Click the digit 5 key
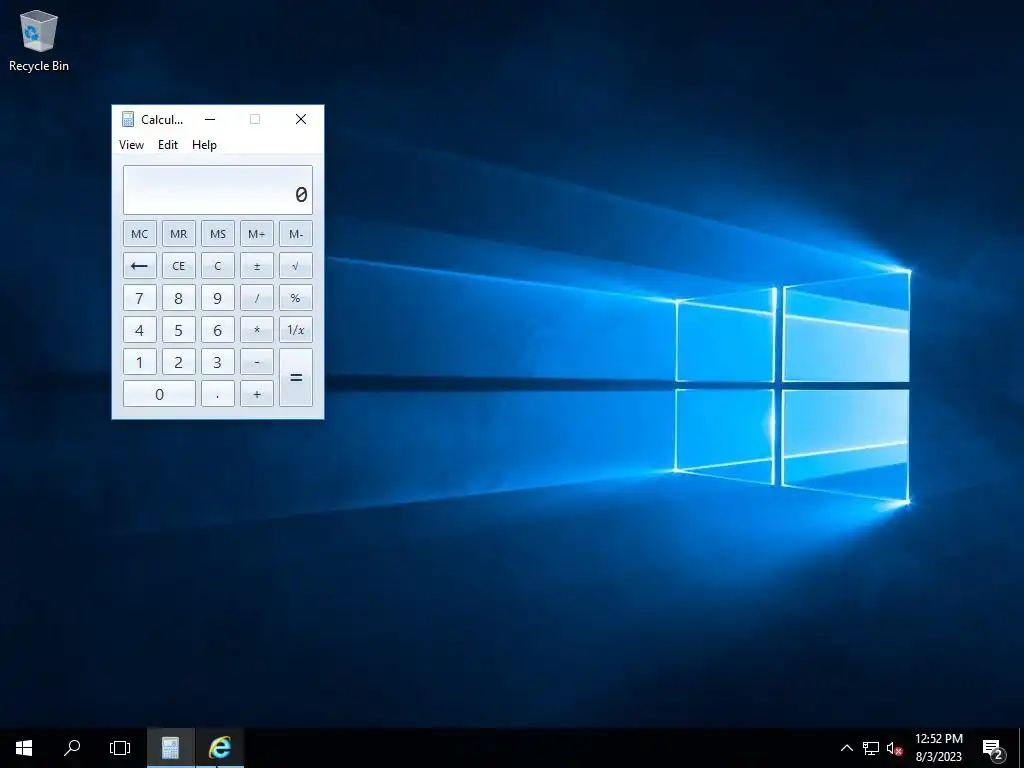Viewport: 1024px width, 768px height. coord(178,330)
